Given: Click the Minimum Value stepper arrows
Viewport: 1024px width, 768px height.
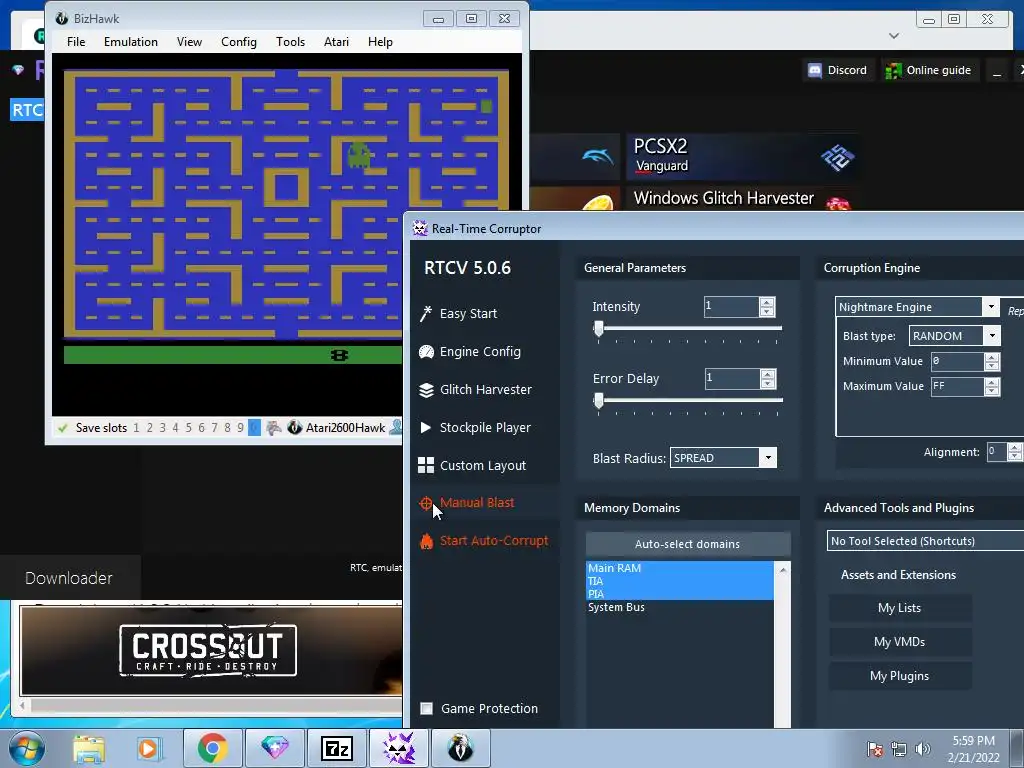Looking at the screenshot, I should click(991, 361).
